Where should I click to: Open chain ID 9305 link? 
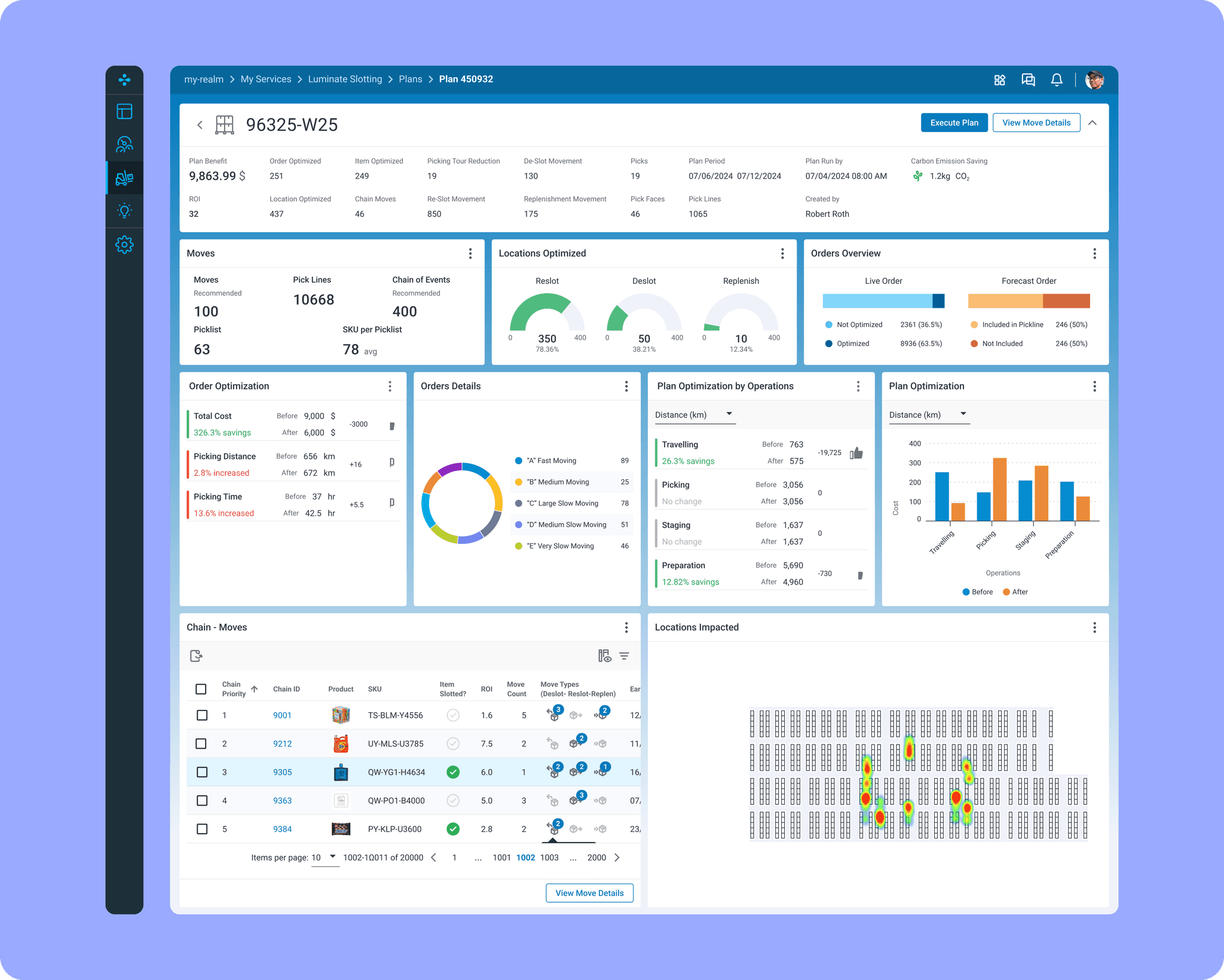(282, 772)
